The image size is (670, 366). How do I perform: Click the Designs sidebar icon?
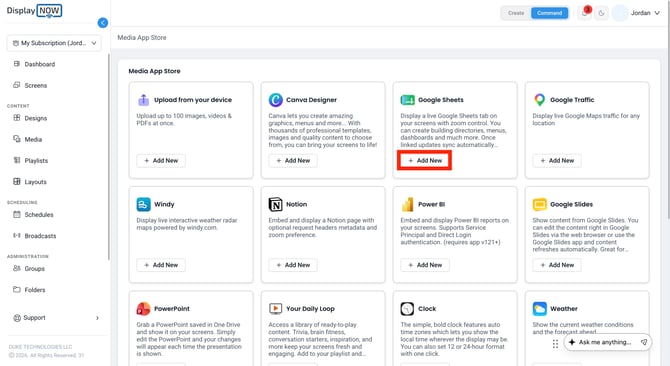coord(17,118)
